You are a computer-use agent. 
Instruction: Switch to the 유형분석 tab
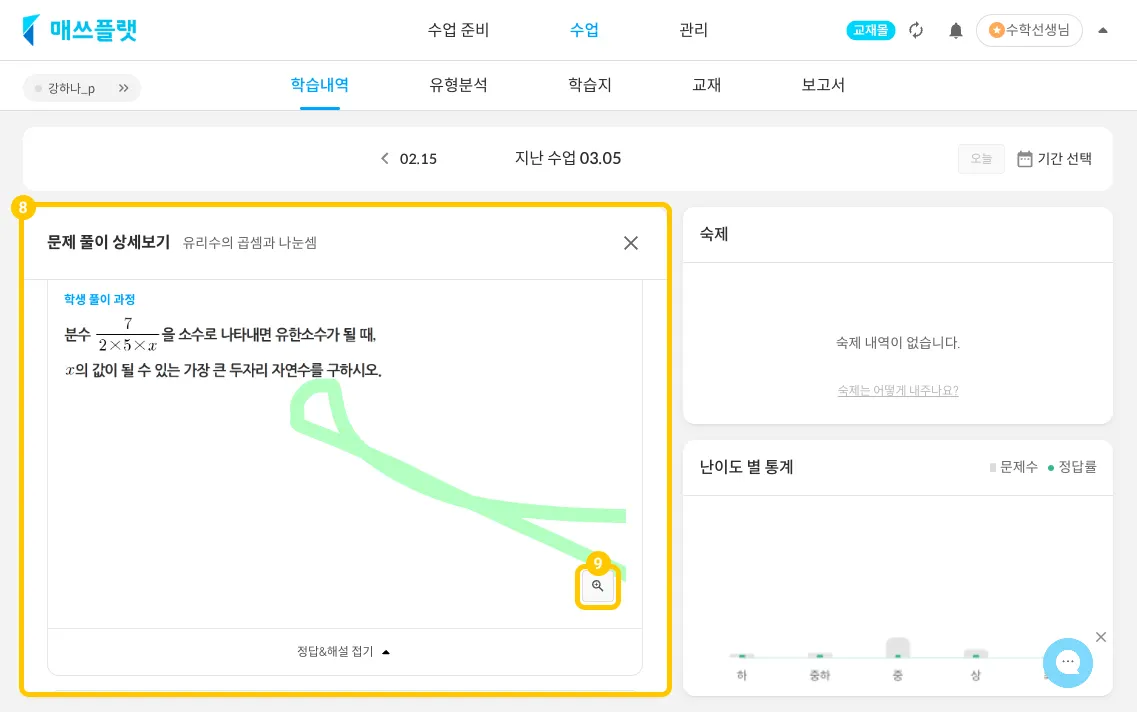[x=458, y=85]
